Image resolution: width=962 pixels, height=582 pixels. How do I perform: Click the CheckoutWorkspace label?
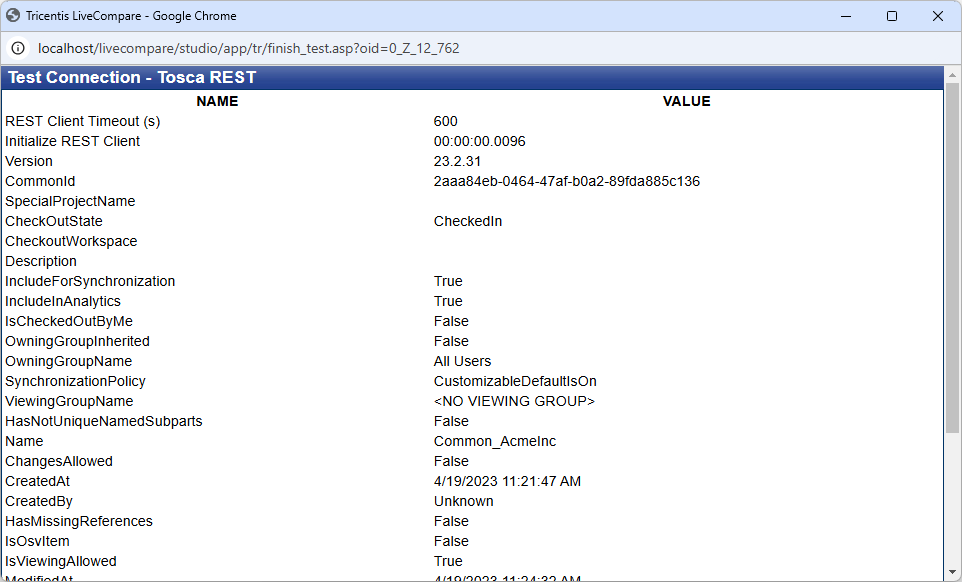point(71,242)
